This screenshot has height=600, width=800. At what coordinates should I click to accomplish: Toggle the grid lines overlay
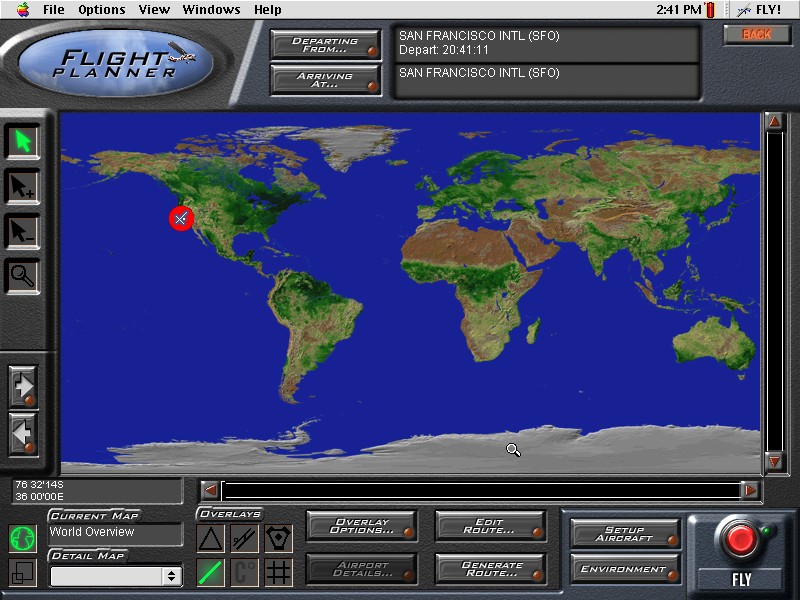(279, 572)
